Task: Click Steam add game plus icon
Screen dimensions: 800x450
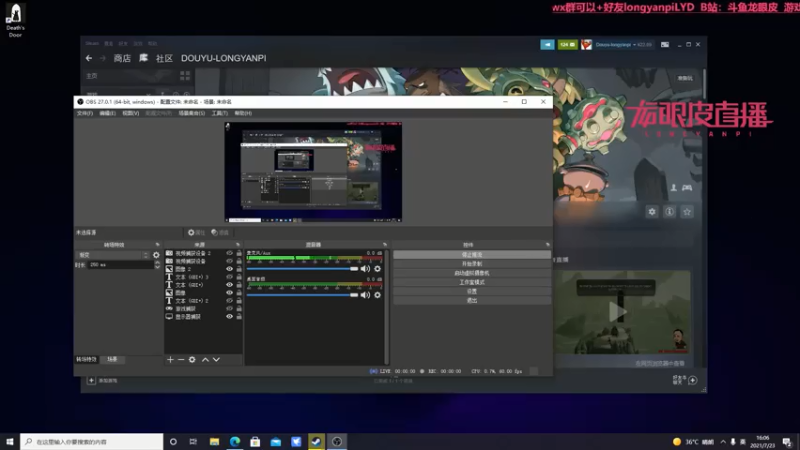Action: (91, 381)
